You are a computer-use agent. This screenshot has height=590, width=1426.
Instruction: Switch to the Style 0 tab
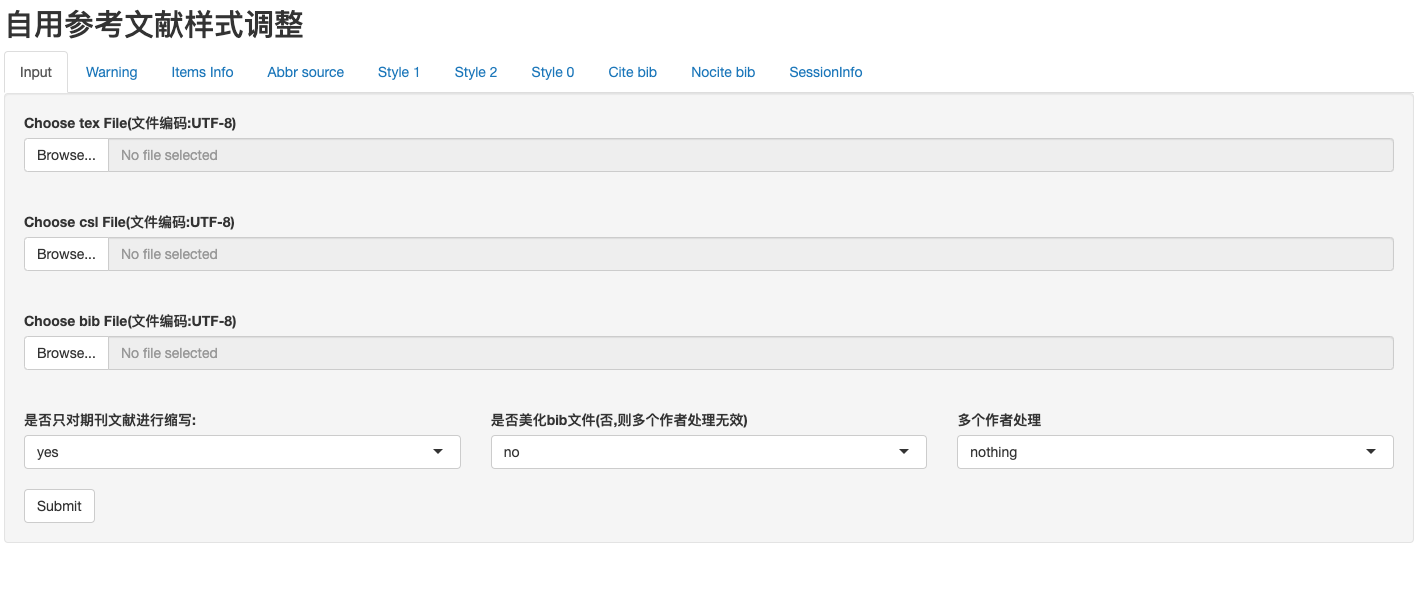click(x=553, y=72)
